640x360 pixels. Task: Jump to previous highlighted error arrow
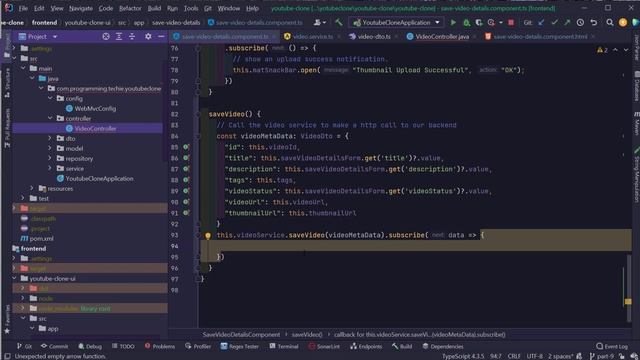pyautogui.click(x=616, y=50)
